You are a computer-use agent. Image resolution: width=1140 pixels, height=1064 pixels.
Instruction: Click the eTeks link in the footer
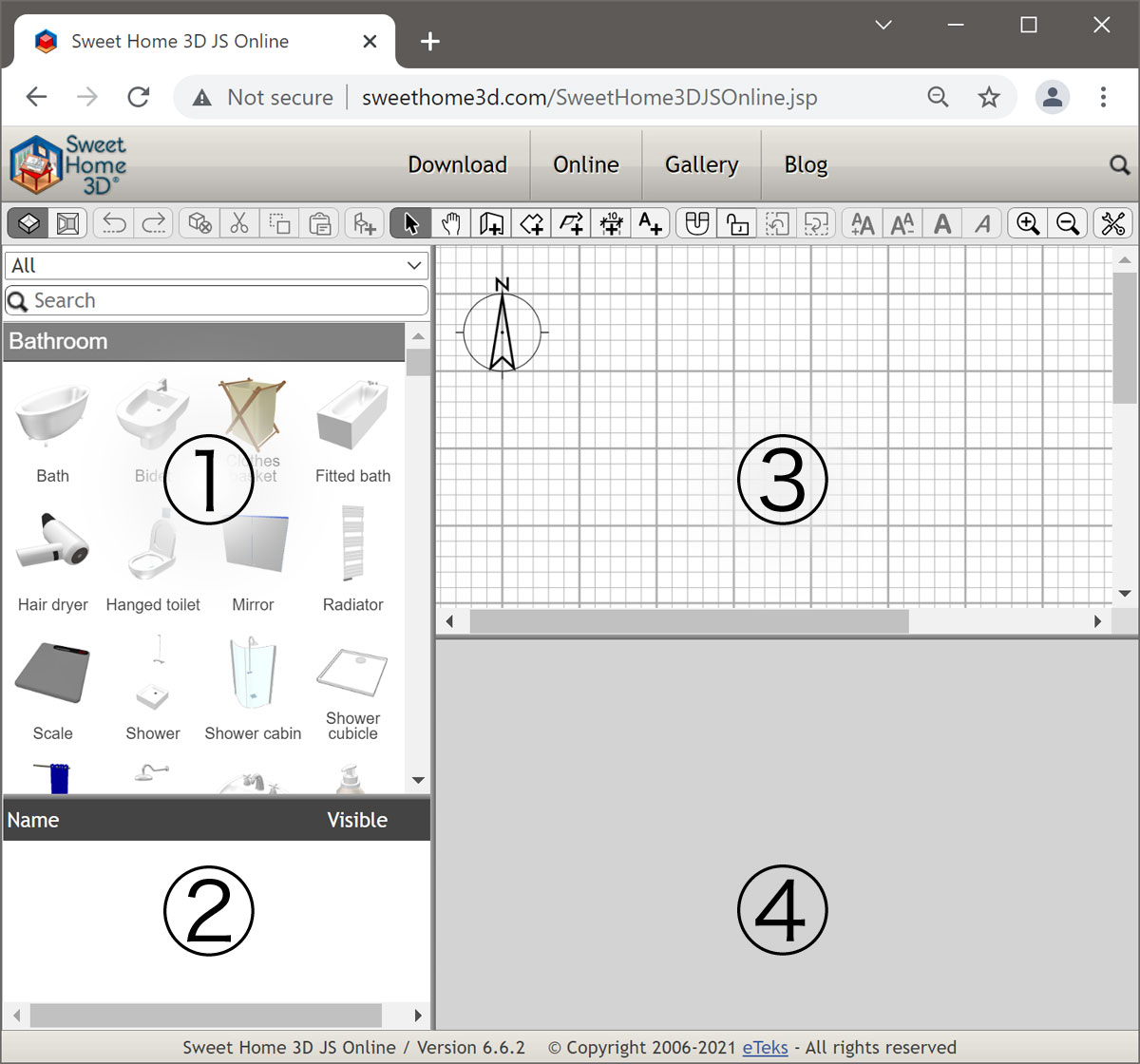pos(765,1048)
